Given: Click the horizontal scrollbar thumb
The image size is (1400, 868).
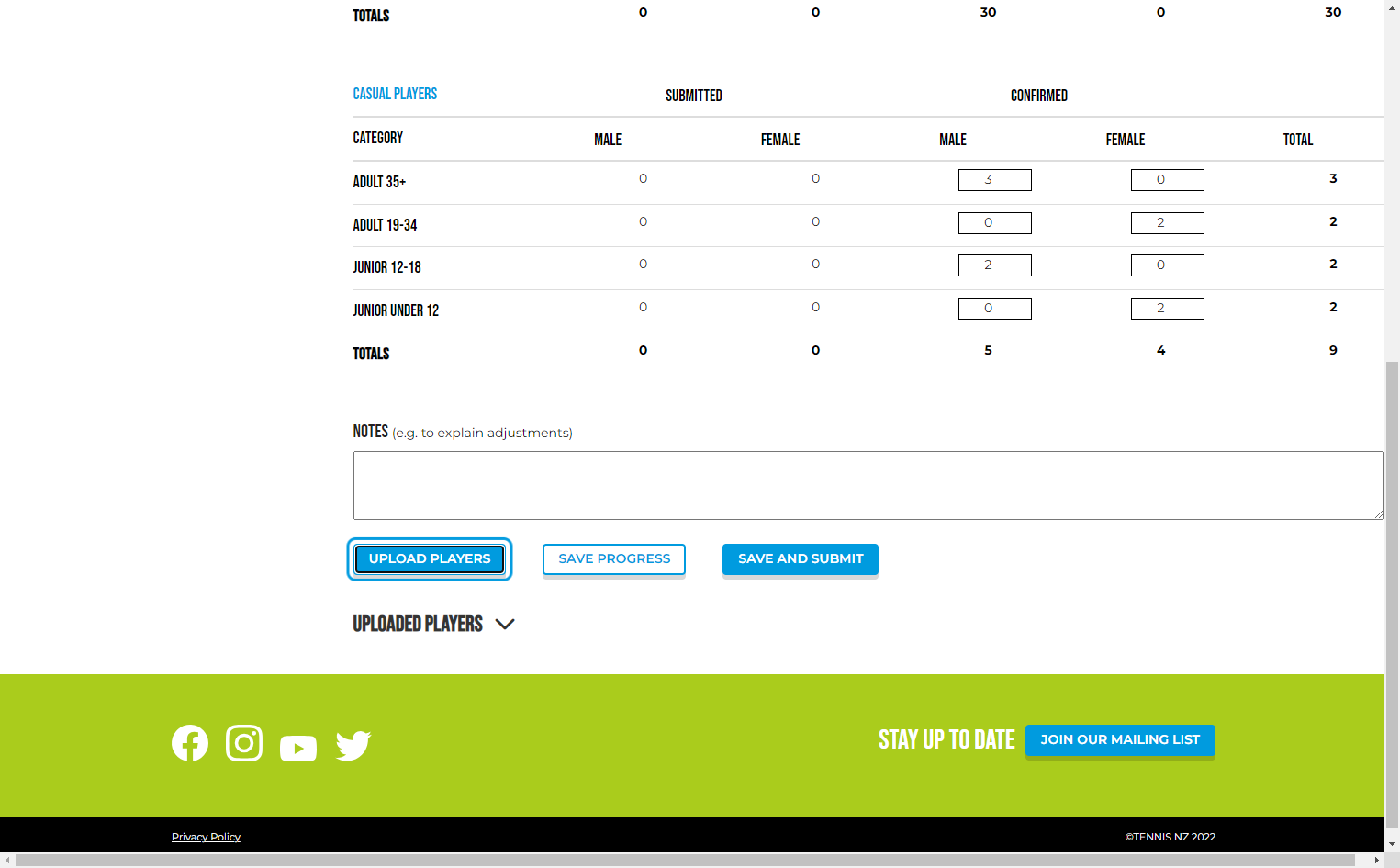Looking at the screenshot, I should (x=685, y=861).
